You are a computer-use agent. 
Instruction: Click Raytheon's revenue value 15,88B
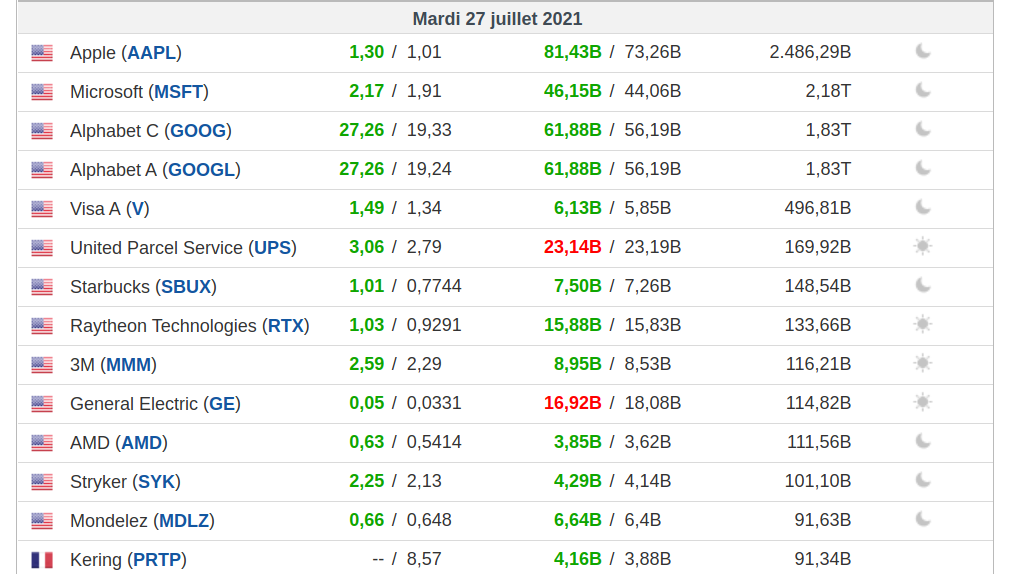573,325
